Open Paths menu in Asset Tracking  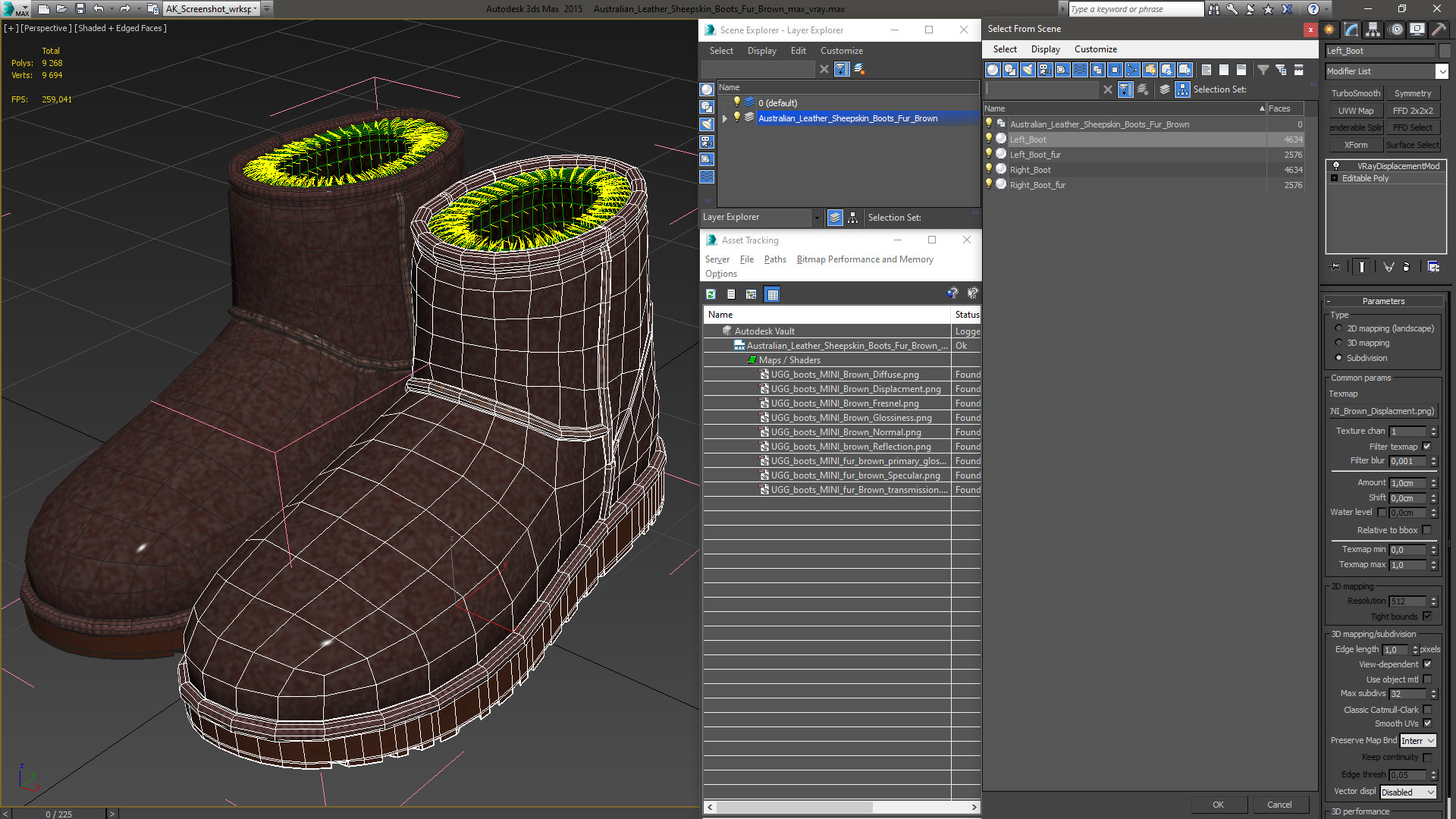[x=775, y=259]
